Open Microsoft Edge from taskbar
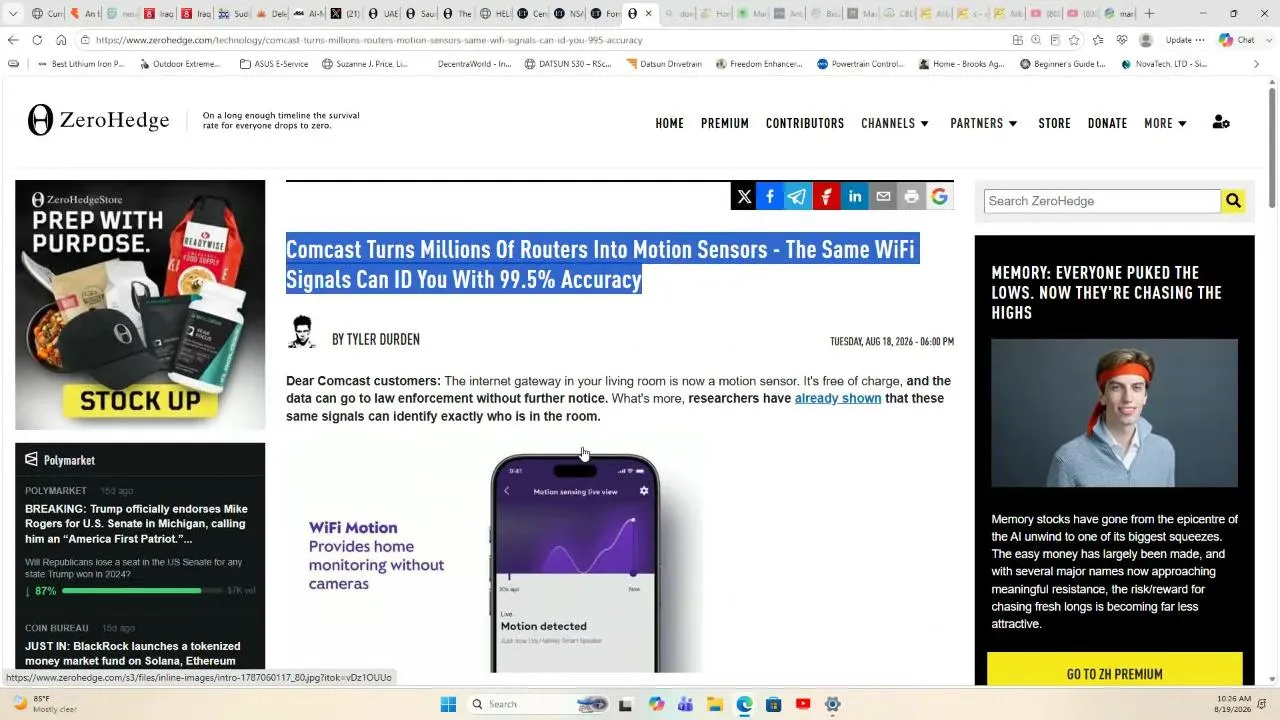 (745, 704)
